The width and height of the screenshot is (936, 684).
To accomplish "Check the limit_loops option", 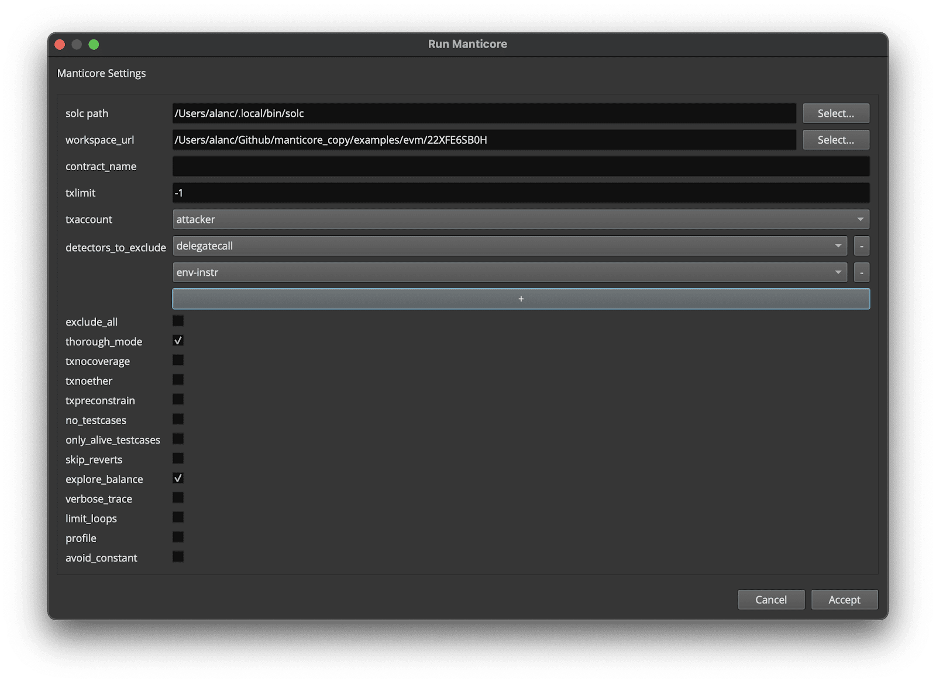I will (178, 518).
